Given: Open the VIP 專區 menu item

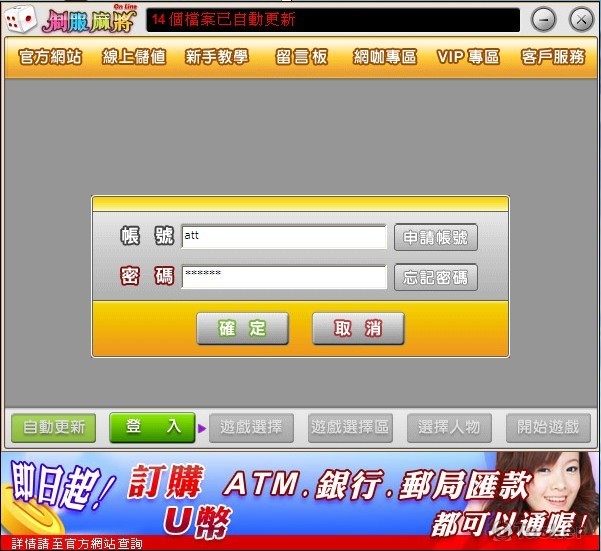Looking at the screenshot, I should coord(468,57).
